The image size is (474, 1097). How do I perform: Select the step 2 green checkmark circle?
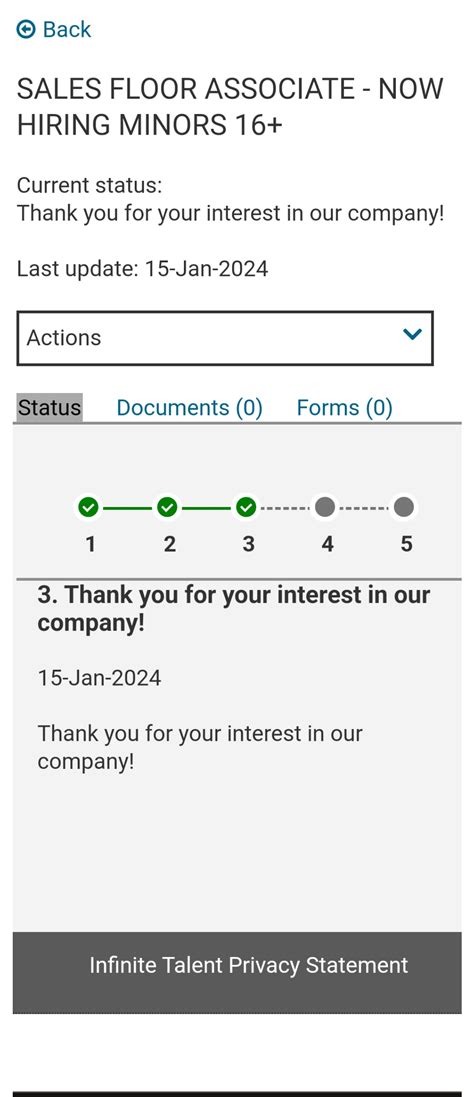pos(167,507)
